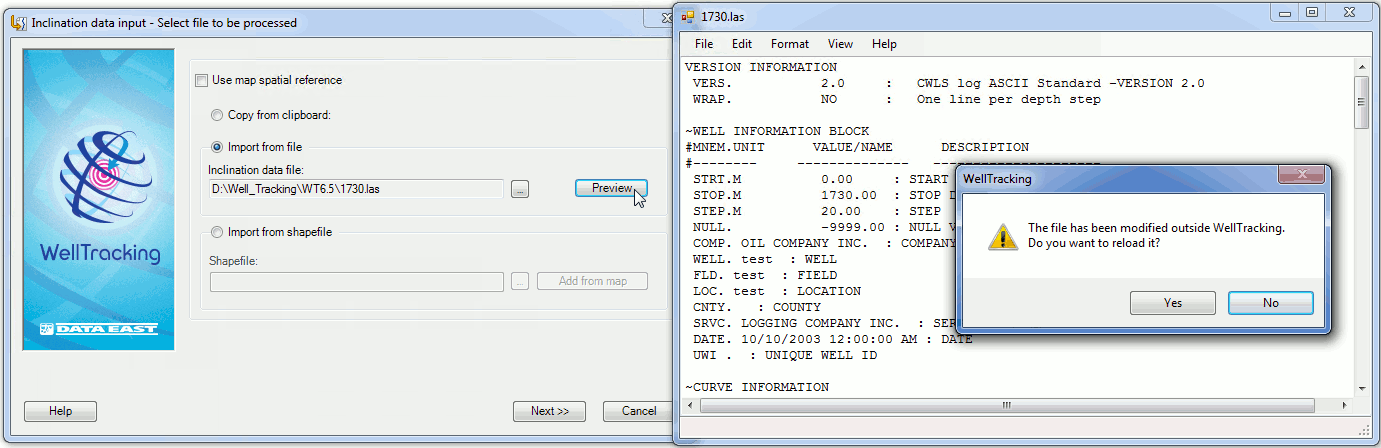1381x448 pixels.
Task: Close the WellTracking message dialog
Action: (x=1302, y=175)
